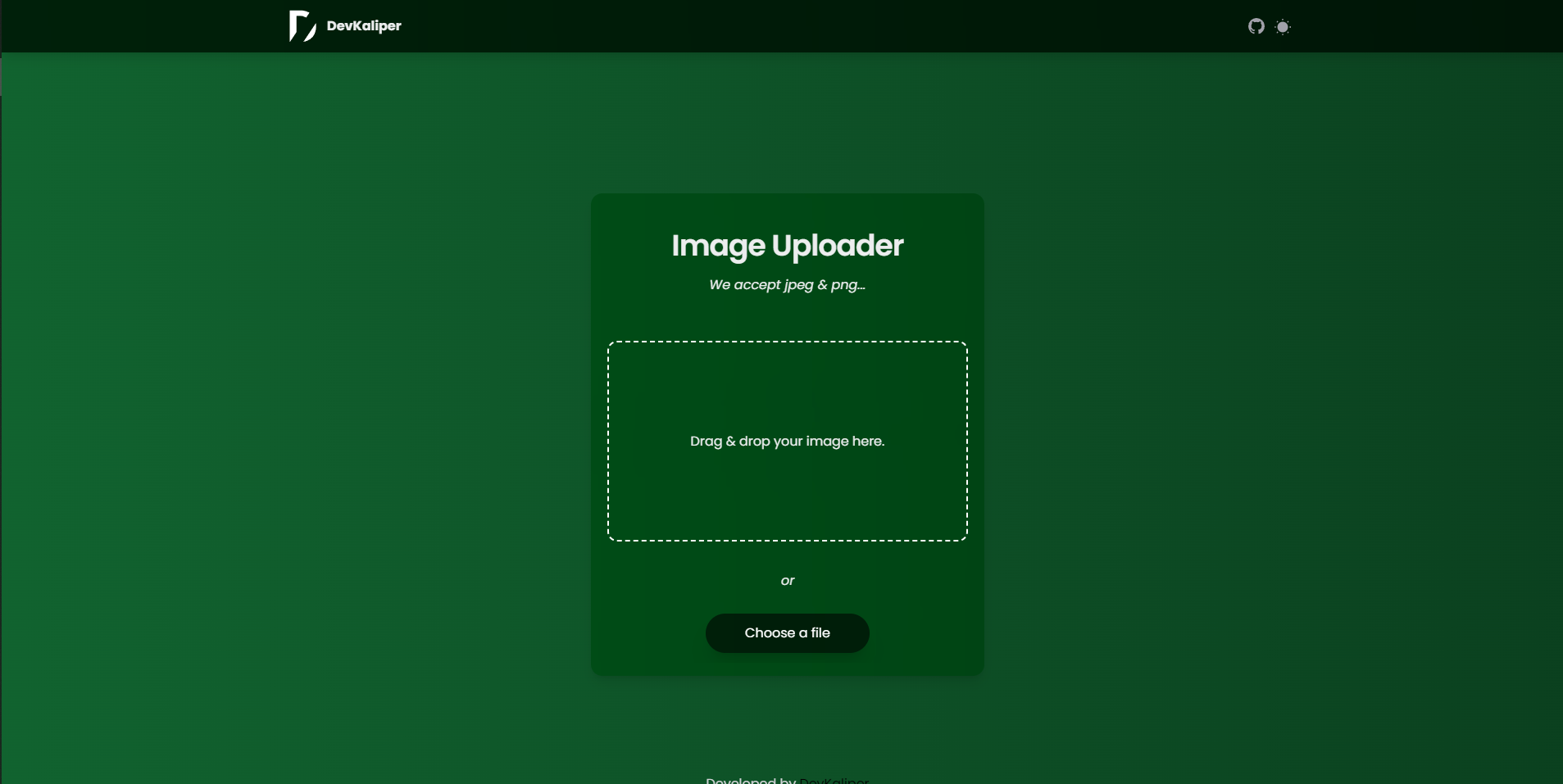
Task: Click the 'We accept jpeg & png' subtitle
Action: pos(786,286)
